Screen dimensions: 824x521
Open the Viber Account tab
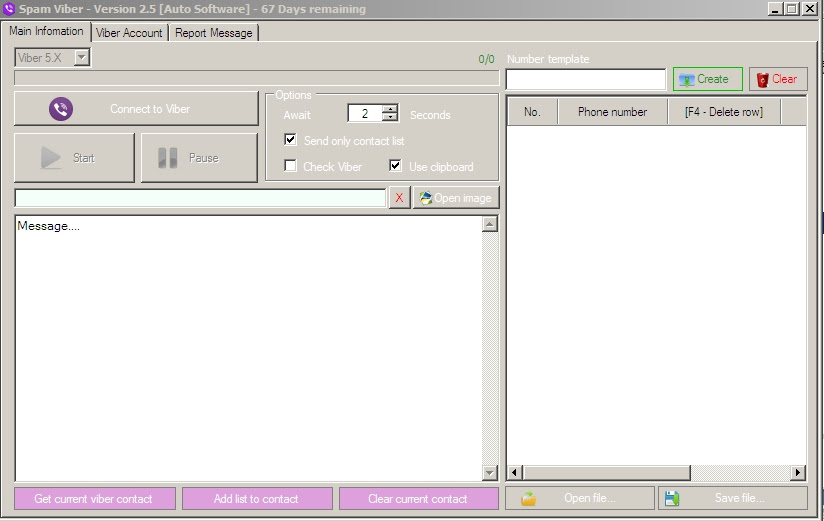[129, 33]
